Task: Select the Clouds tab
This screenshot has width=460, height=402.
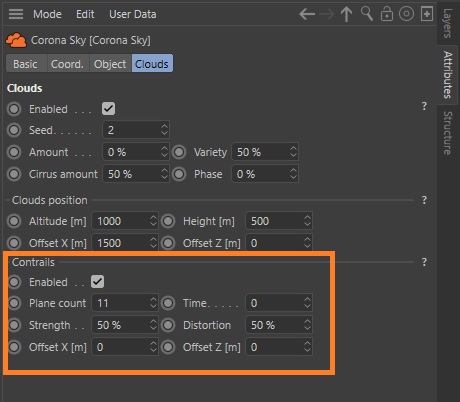Action: pos(152,64)
